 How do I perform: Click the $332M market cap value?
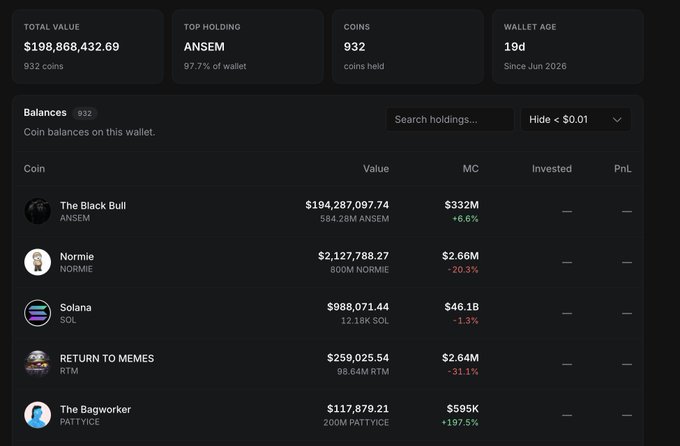click(x=461, y=205)
